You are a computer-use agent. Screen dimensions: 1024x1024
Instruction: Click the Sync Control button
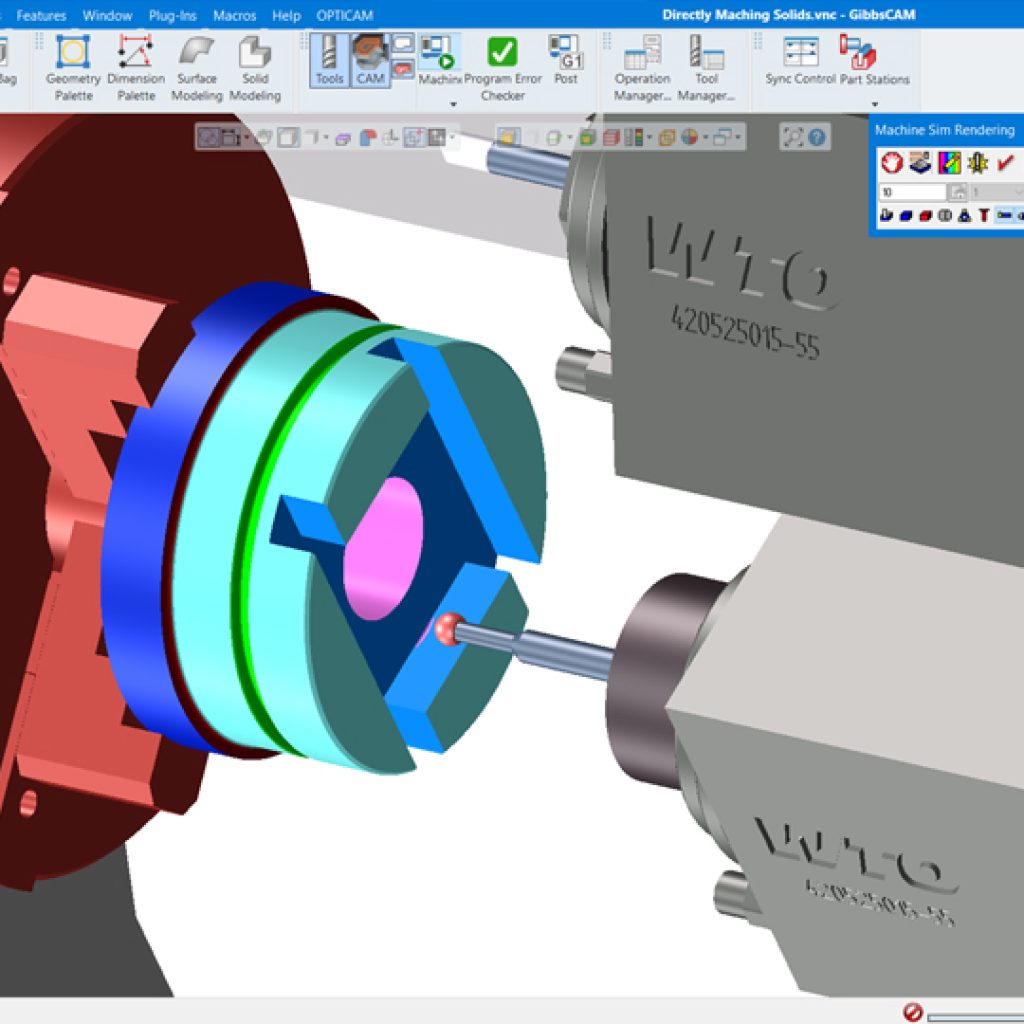(800, 60)
